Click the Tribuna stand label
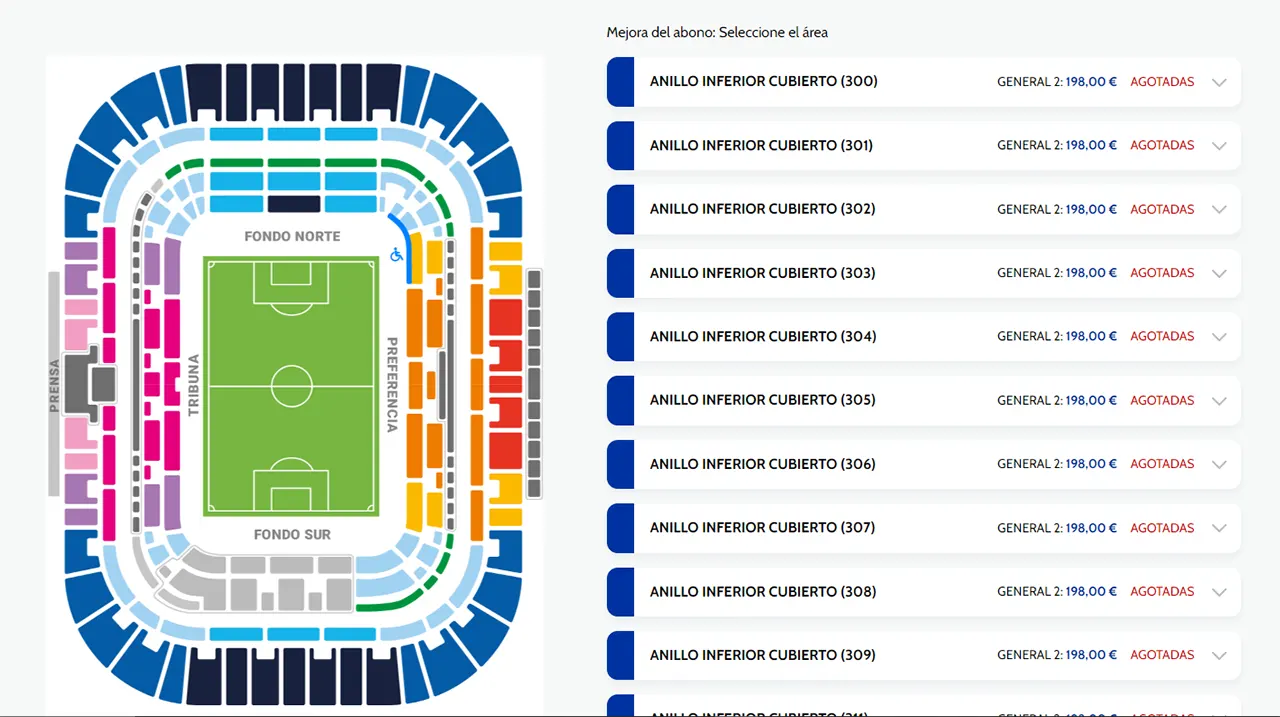Image resolution: width=1280 pixels, height=717 pixels. click(x=193, y=385)
